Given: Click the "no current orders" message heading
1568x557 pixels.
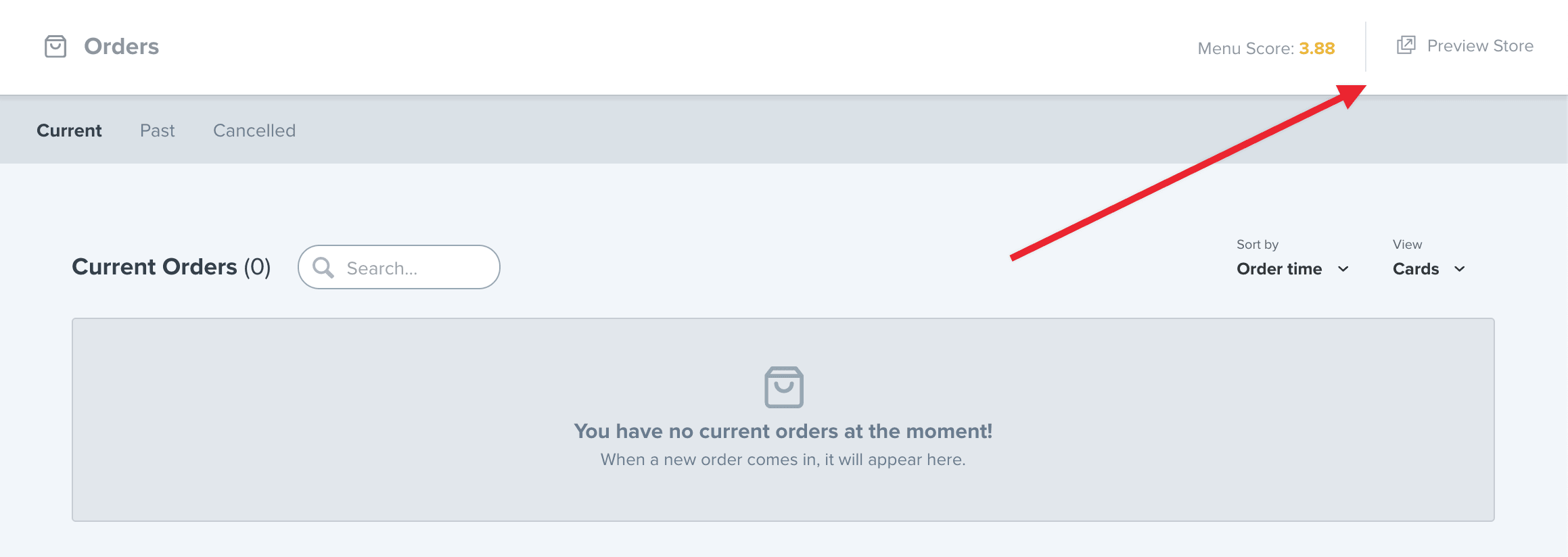Looking at the screenshot, I should (x=783, y=431).
